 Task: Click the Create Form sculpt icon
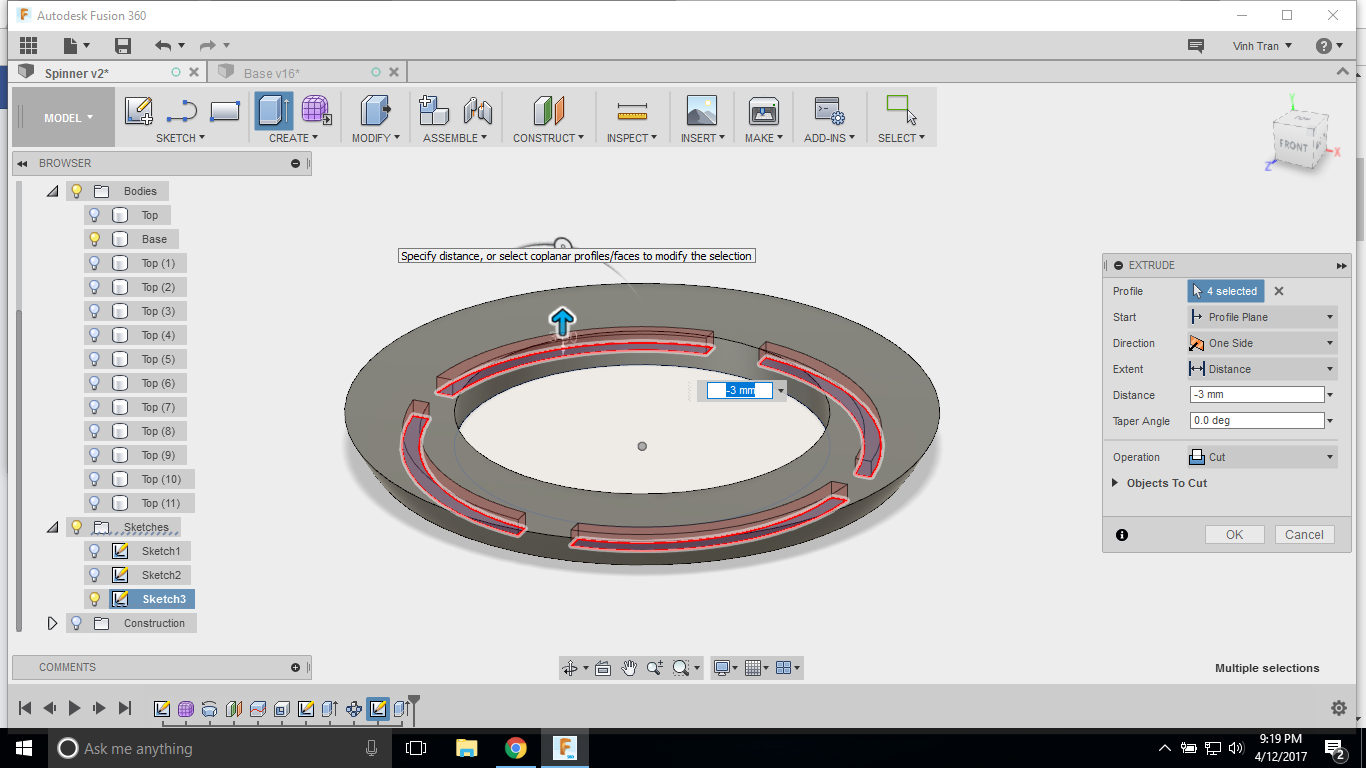[x=316, y=111]
